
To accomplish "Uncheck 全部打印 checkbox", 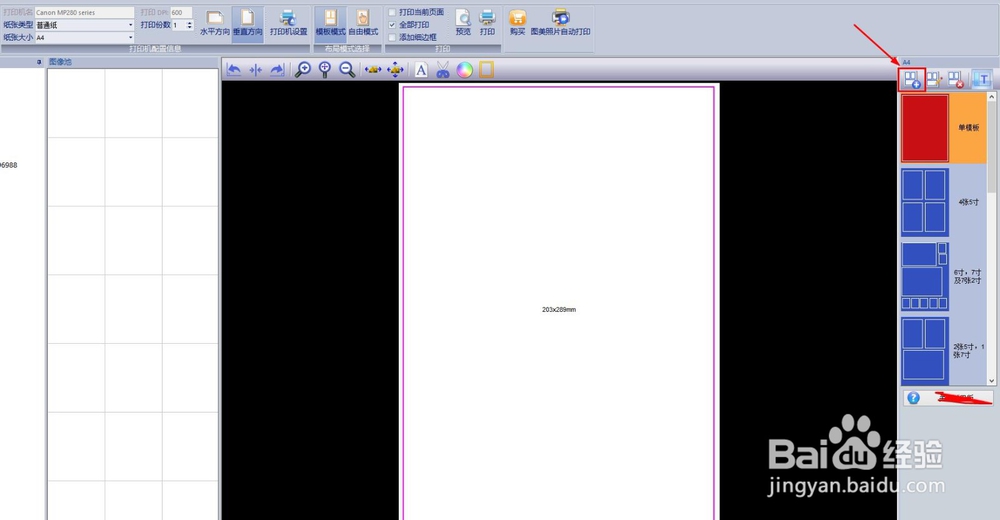I will (392, 25).
